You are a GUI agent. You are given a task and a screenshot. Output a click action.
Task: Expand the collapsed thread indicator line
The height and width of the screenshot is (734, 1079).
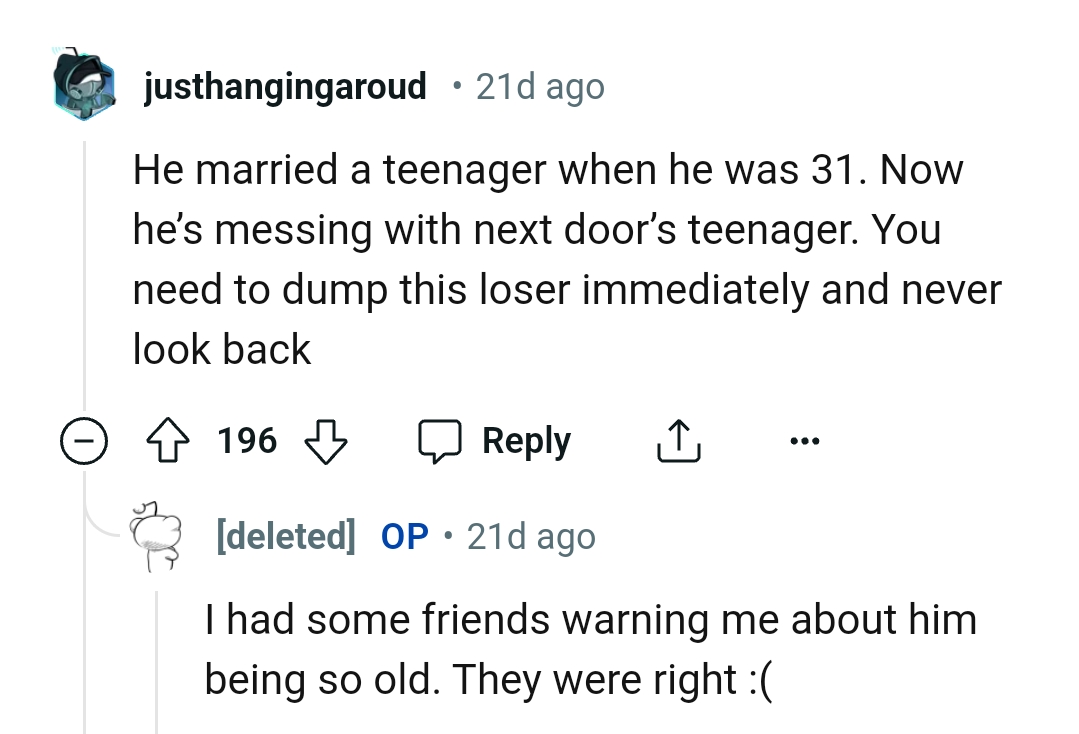tap(85, 270)
